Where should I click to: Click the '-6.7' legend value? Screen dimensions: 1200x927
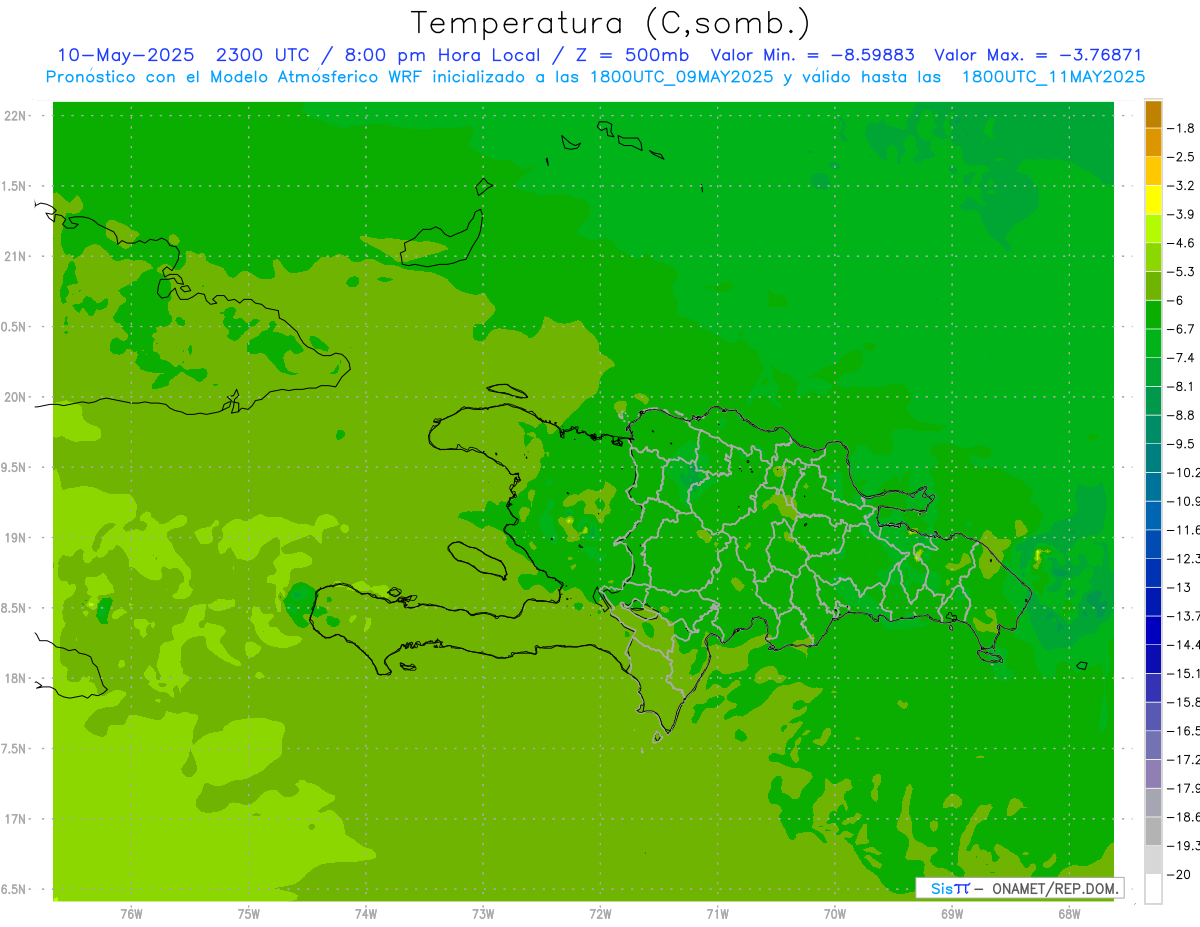[1183, 329]
